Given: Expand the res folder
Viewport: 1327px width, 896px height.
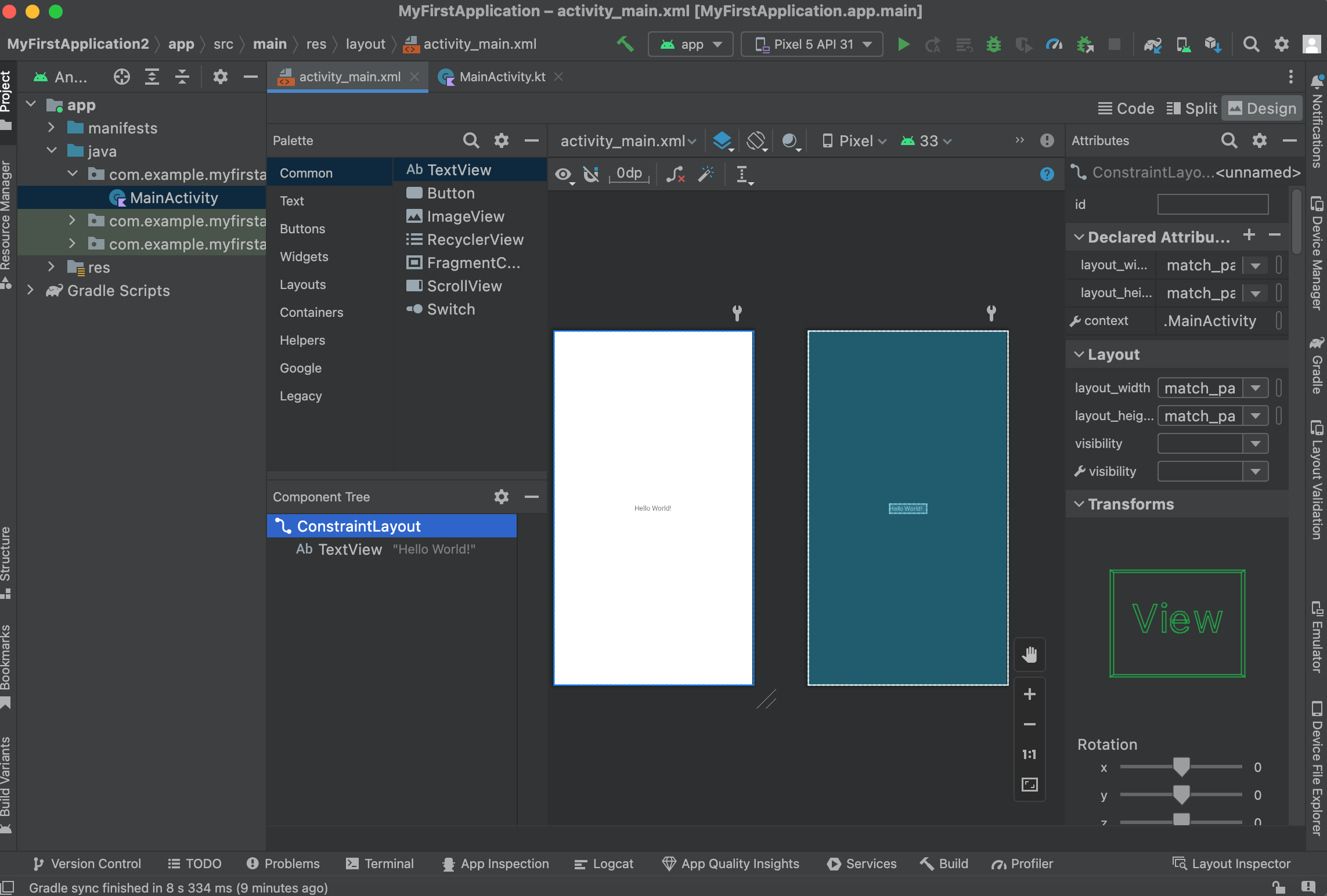Looking at the screenshot, I should (x=51, y=267).
